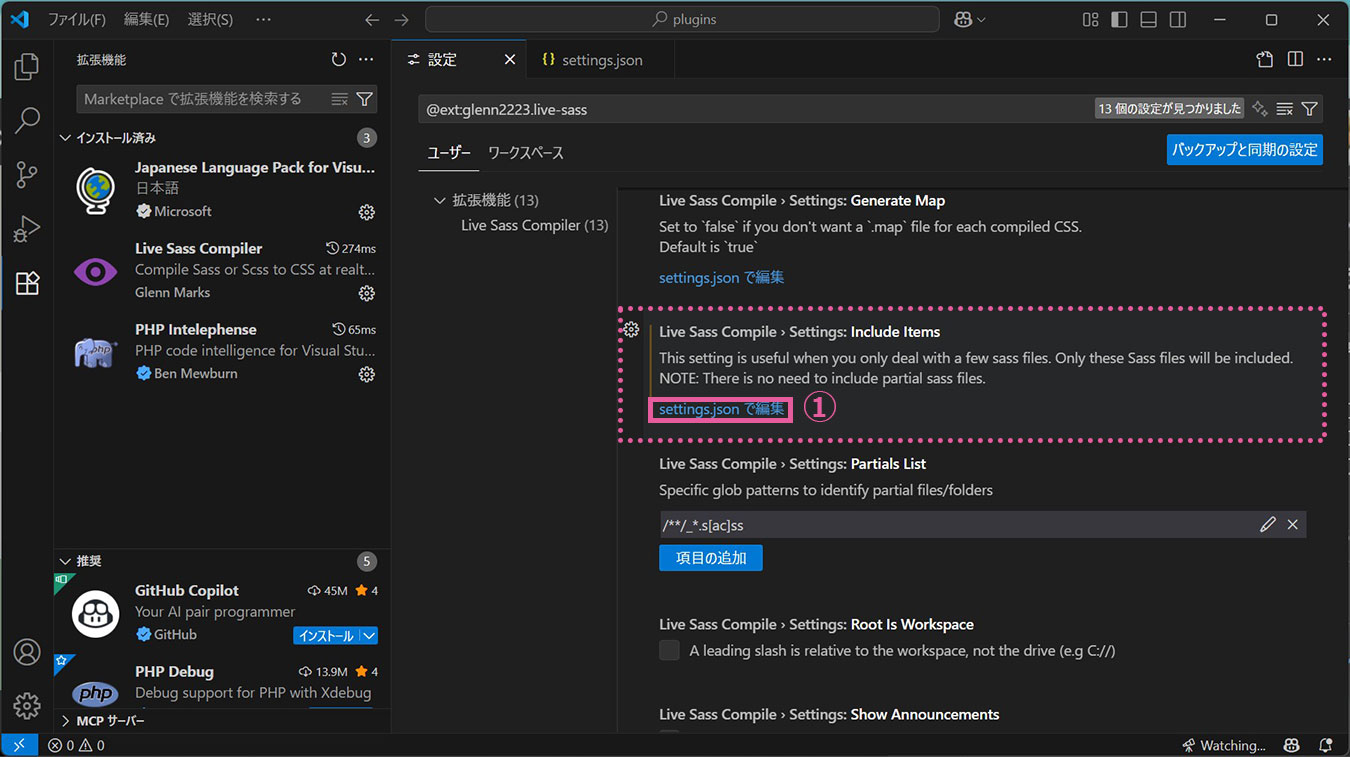Collapse the 拡張機能 (13) settings tree node
The image size is (1350, 757).
tap(439, 201)
